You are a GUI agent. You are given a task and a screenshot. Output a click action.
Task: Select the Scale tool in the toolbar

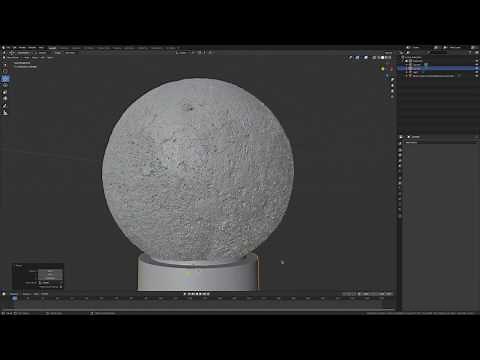pyautogui.click(x=5, y=92)
